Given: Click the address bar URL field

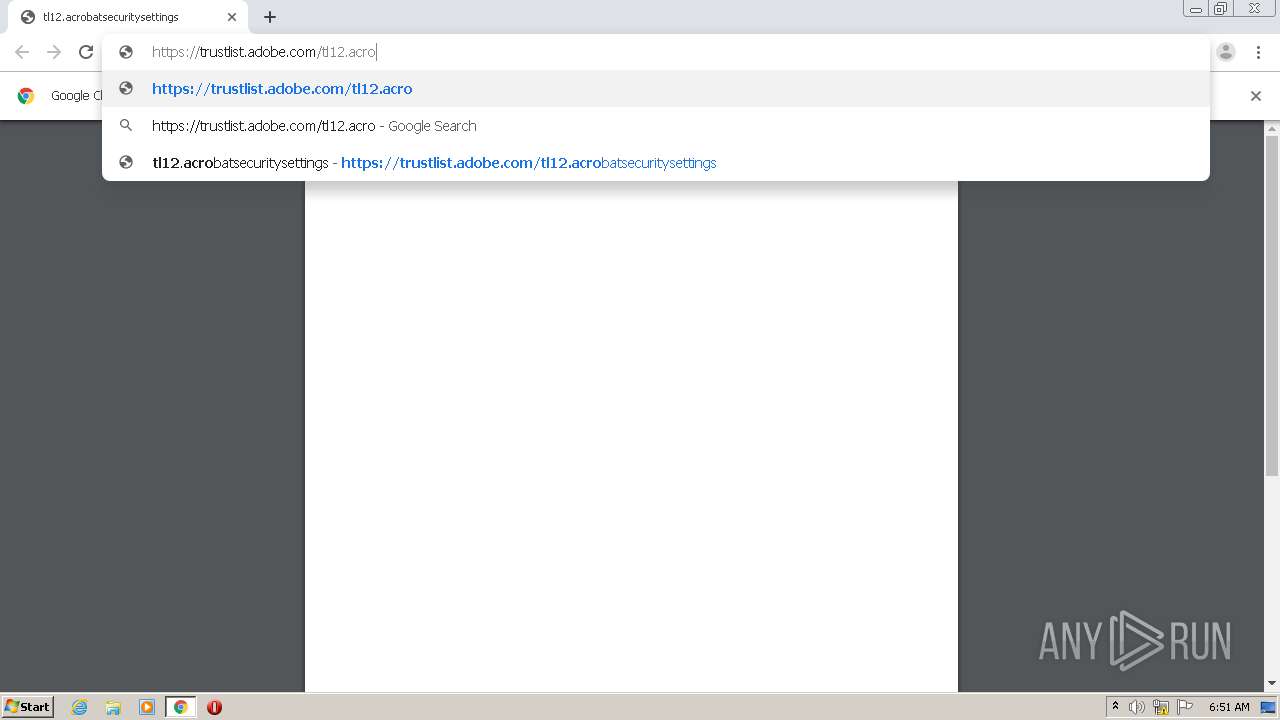Looking at the screenshot, I should [655, 52].
